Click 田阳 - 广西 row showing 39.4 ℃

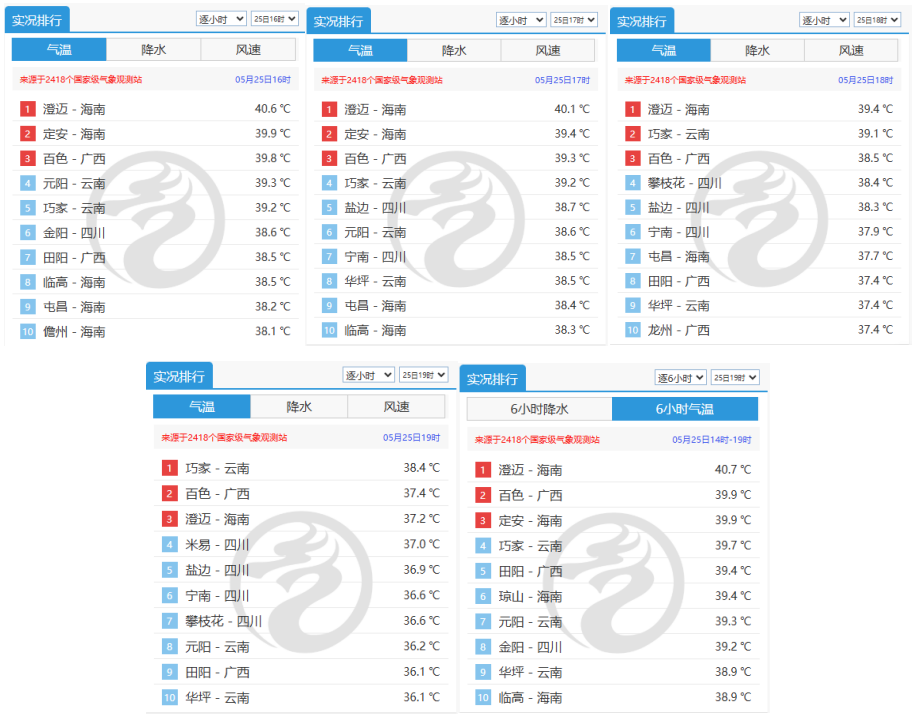pyautogui.click(x=613, y=571)
